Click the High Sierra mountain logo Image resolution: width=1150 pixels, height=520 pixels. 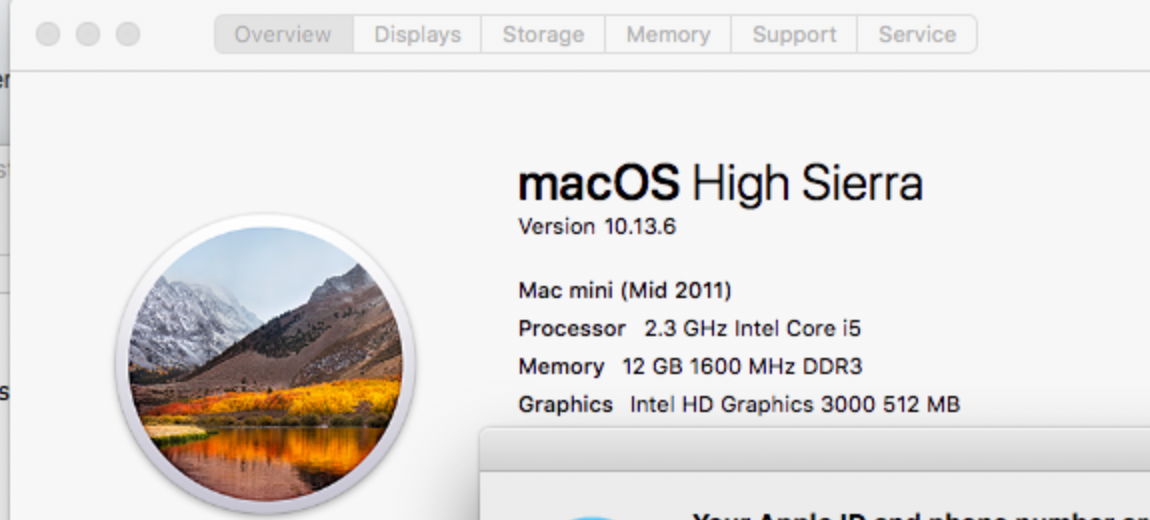click(266, 364)
